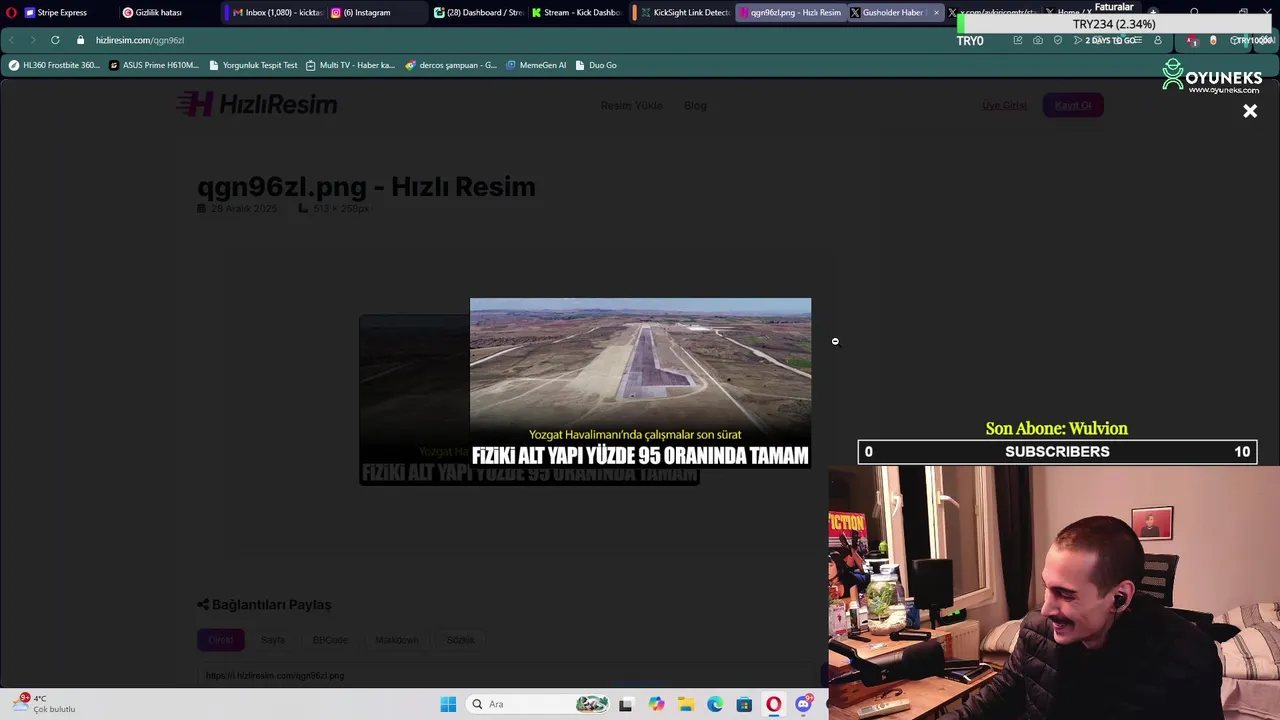The width and height of the screenshot is (1280, 720).
Task: Open the Stream - Kick Dashboard tab
Action: 576,13
